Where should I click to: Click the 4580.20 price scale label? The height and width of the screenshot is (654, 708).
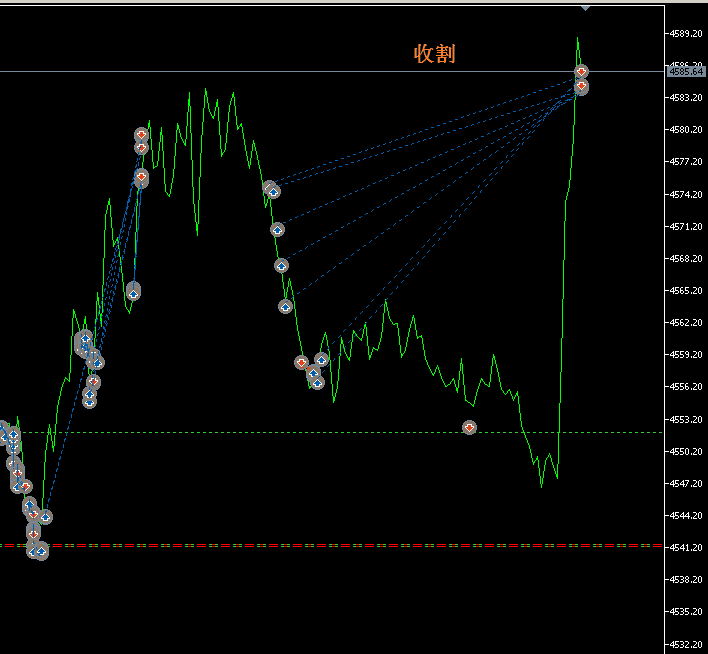coord(686,130)
